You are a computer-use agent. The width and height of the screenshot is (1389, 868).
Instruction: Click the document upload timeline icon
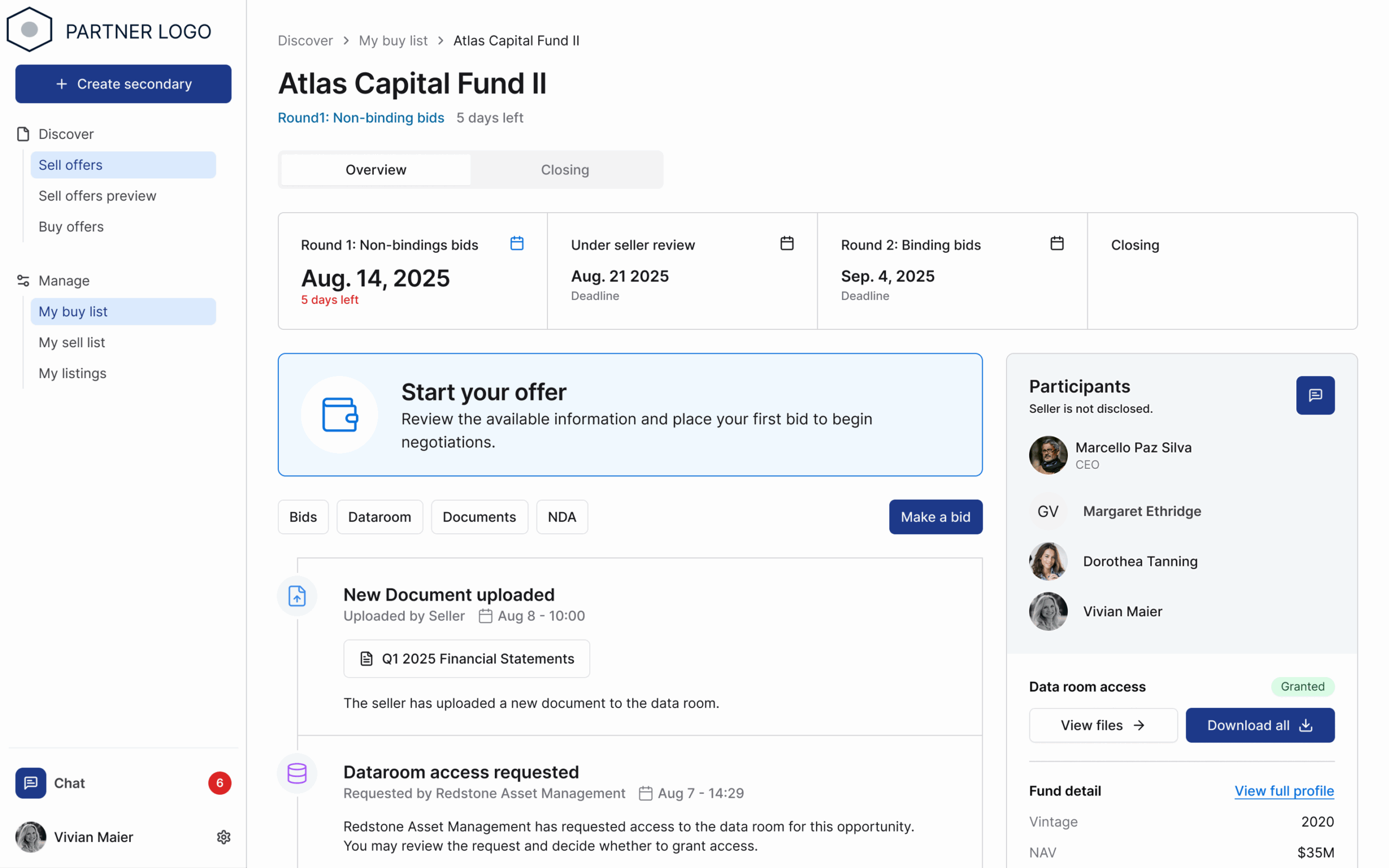(297, 596)
